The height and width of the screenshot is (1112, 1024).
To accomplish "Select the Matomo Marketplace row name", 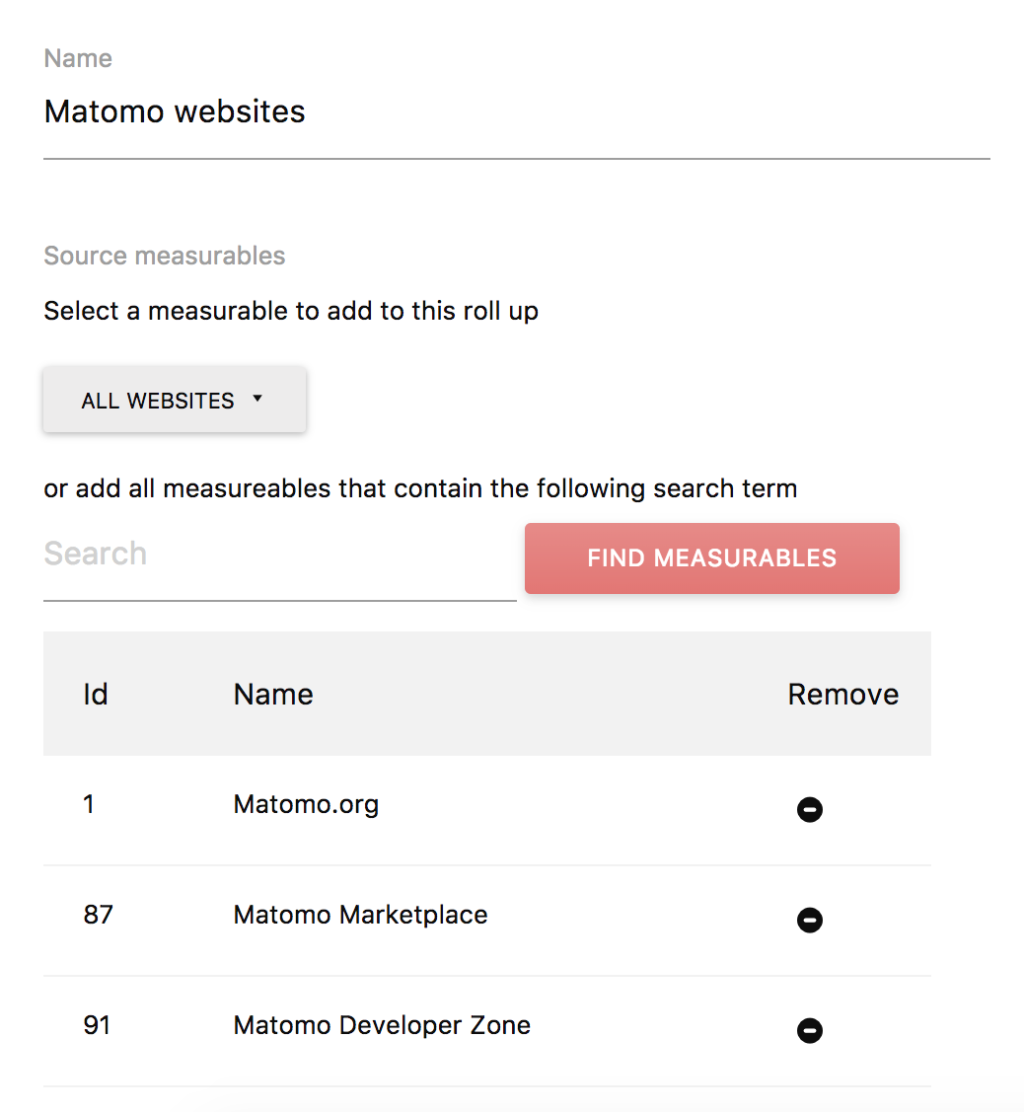I will point(360,915).
